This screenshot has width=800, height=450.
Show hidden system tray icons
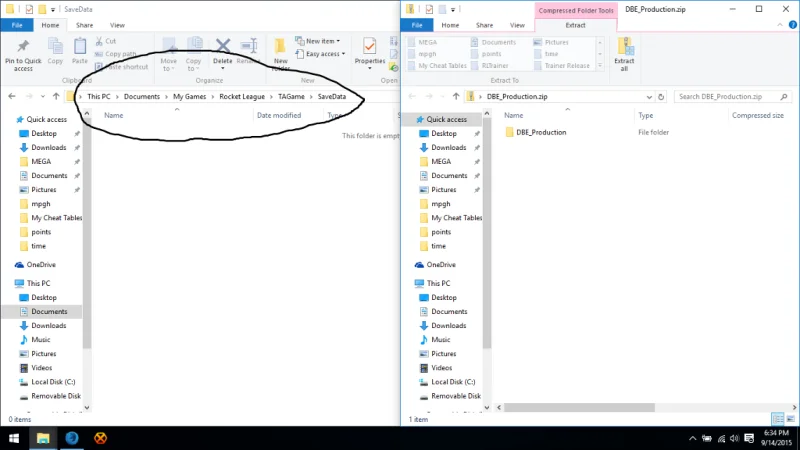692,438
